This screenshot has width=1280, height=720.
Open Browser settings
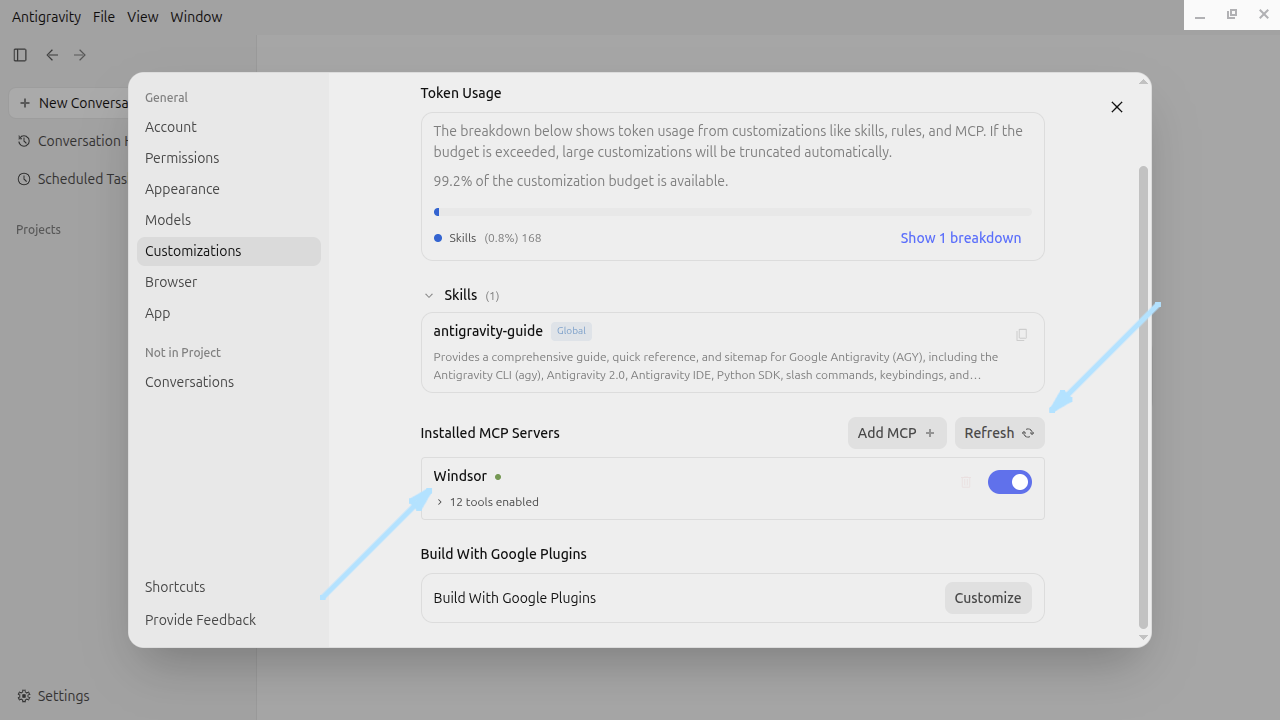coord(229,282)
